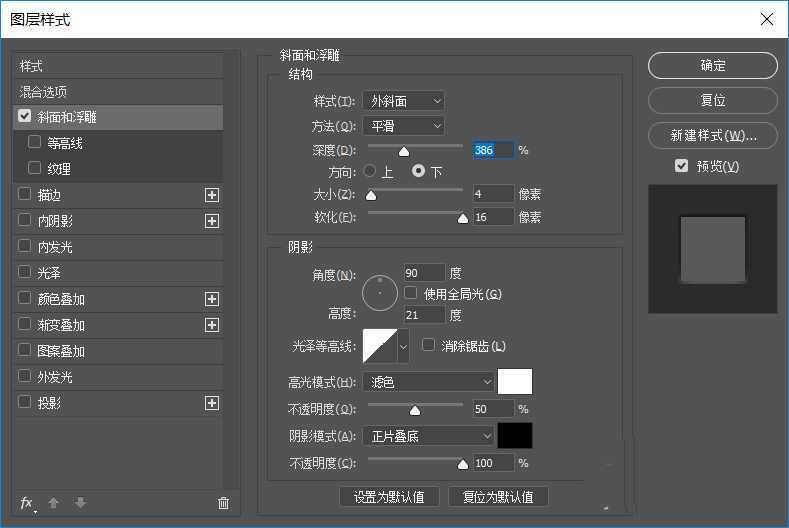This screenshot has width=789, height=528.
Task: Click the black shadow color swatch
Action: pos(515,436)
